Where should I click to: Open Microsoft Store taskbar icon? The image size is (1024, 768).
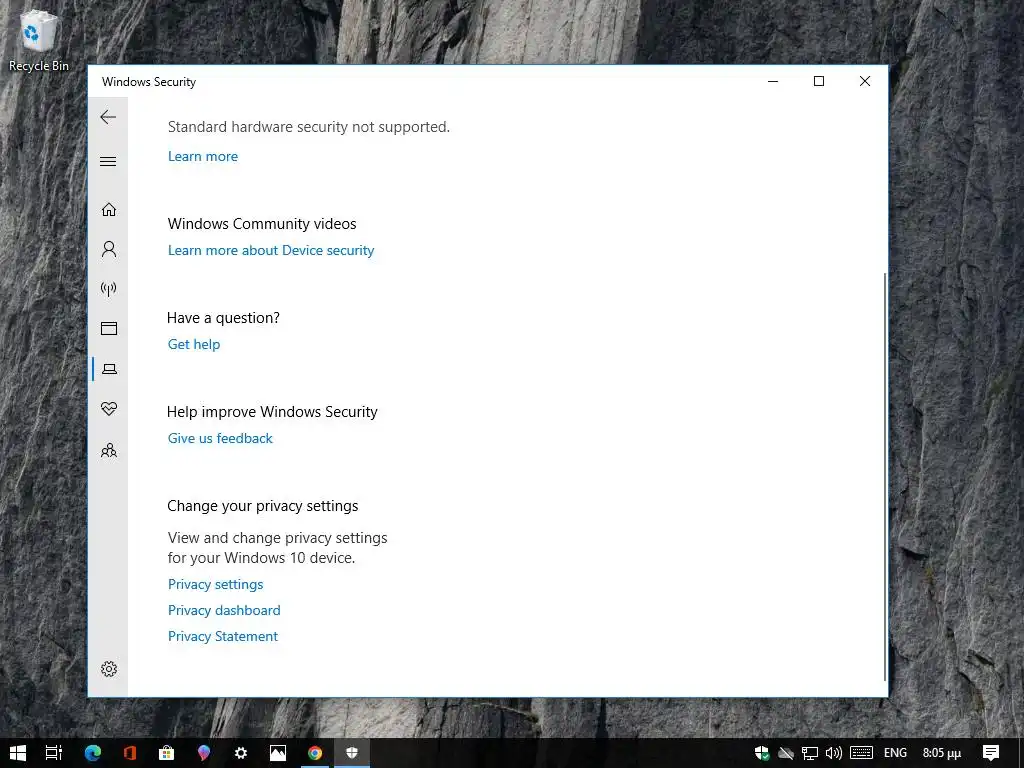click(x=167, y=753)
